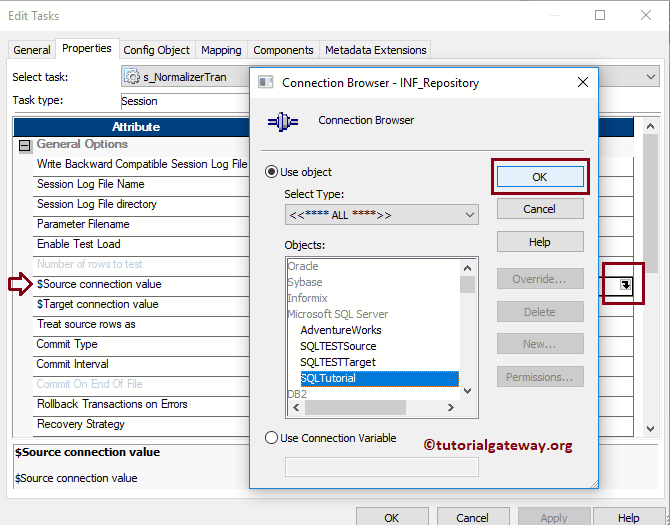Click the Attribute column header

click(x=132, y=127)
